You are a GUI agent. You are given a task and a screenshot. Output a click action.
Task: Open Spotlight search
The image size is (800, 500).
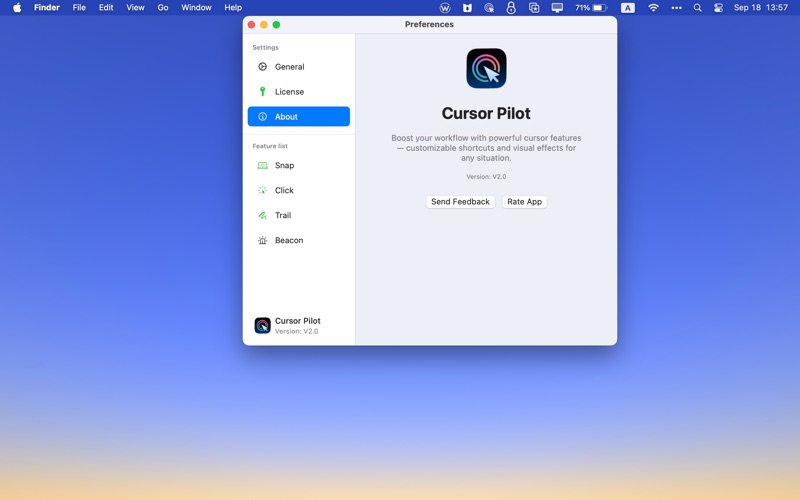point(697,8)
